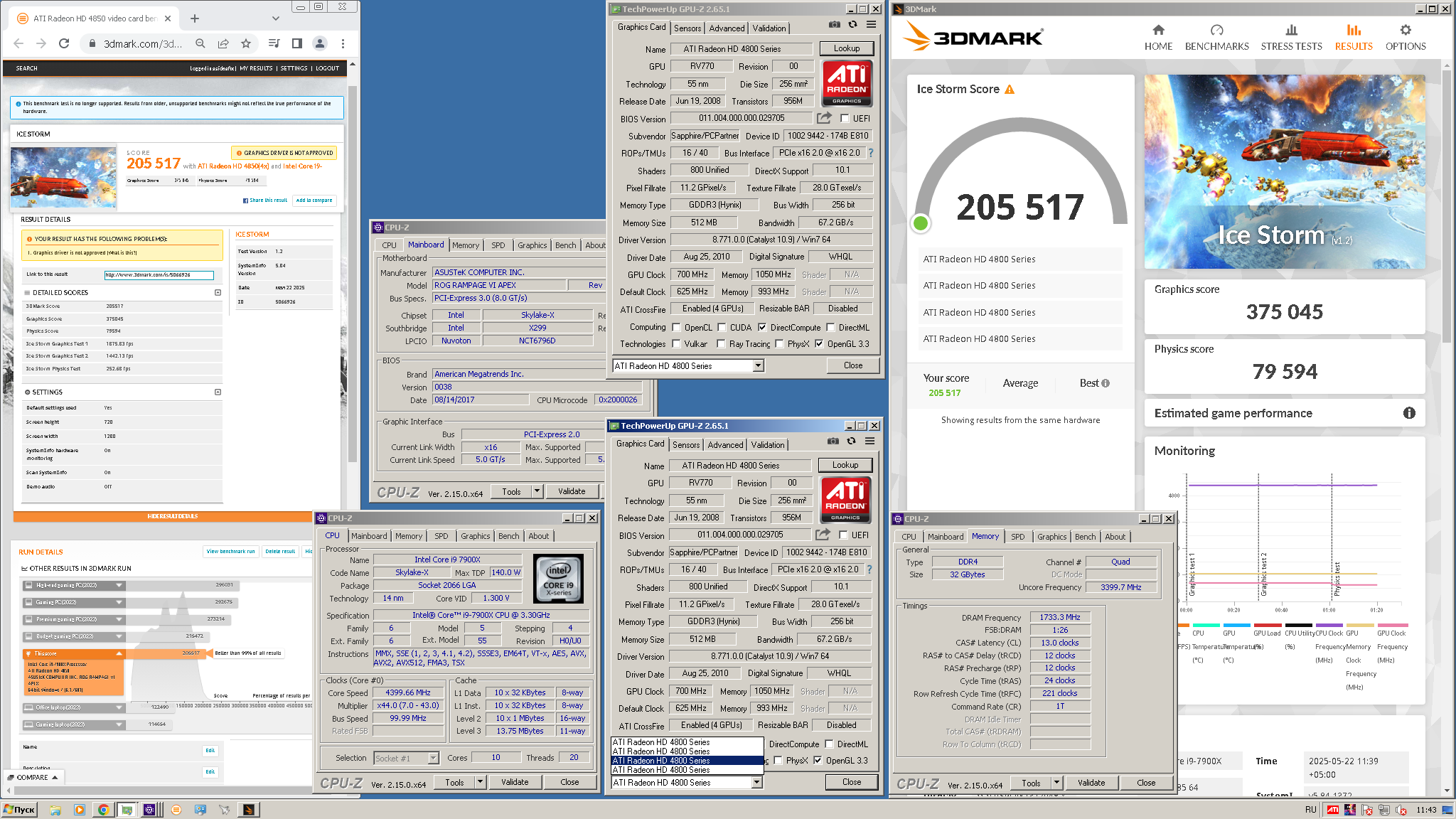
Task: Click View benchmark run link
Action: (230, 551)
